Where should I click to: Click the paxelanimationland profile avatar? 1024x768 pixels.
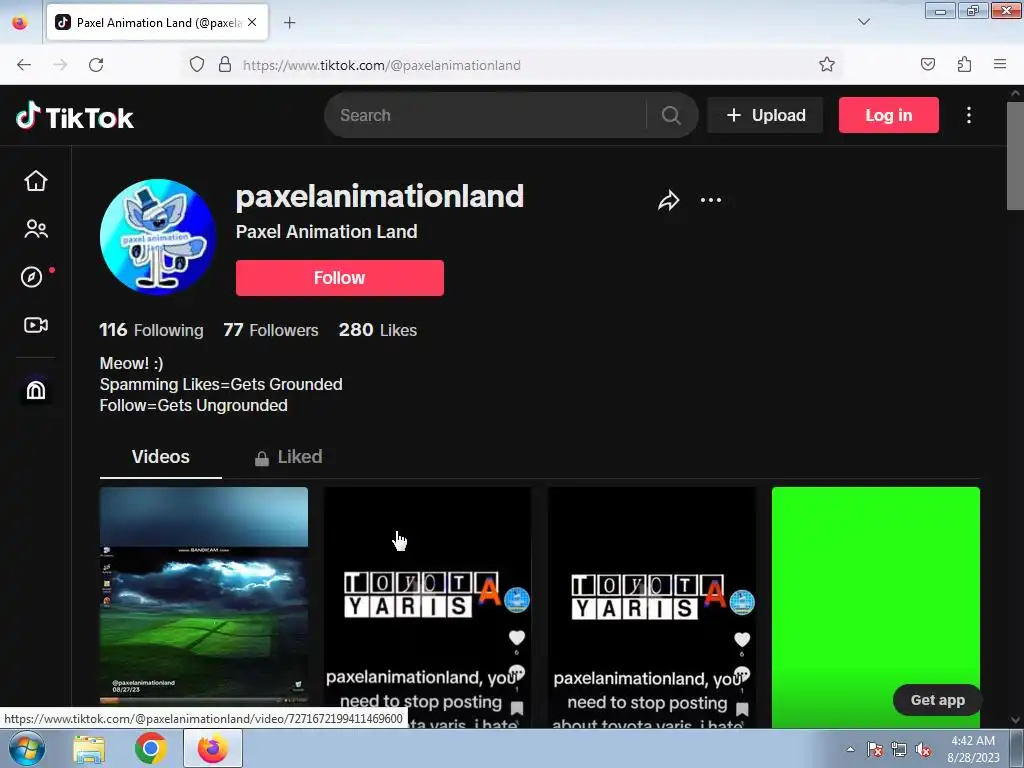click(x=157, y=237)
